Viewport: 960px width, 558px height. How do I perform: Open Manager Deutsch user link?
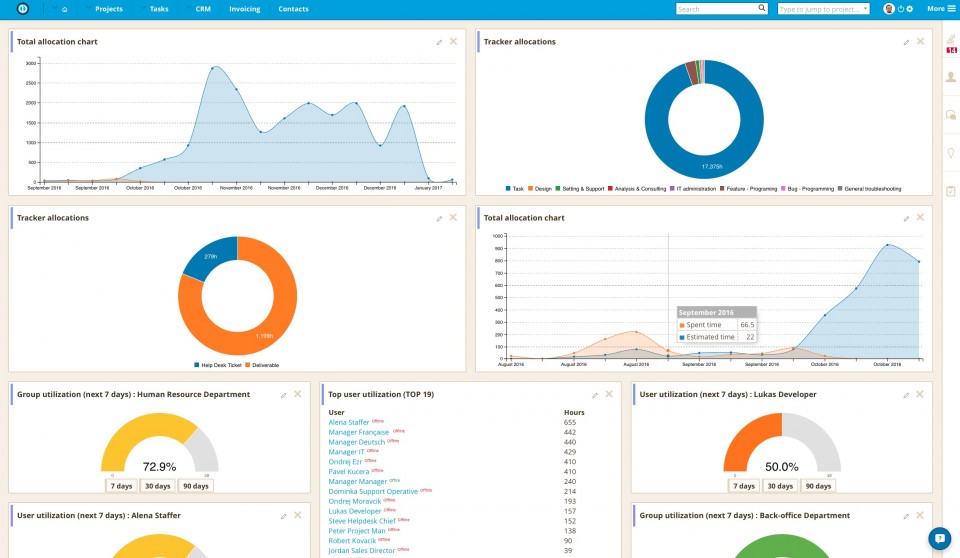356,442
